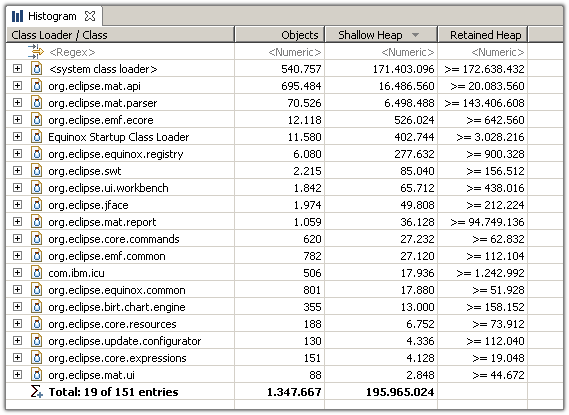Expand the org.eclipse.equinox.registry row
Screen dimensions: 569x415
point(17,154)
